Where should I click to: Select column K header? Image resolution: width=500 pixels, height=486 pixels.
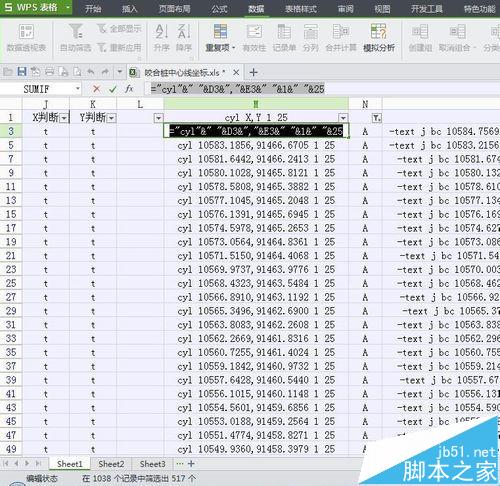93,104
